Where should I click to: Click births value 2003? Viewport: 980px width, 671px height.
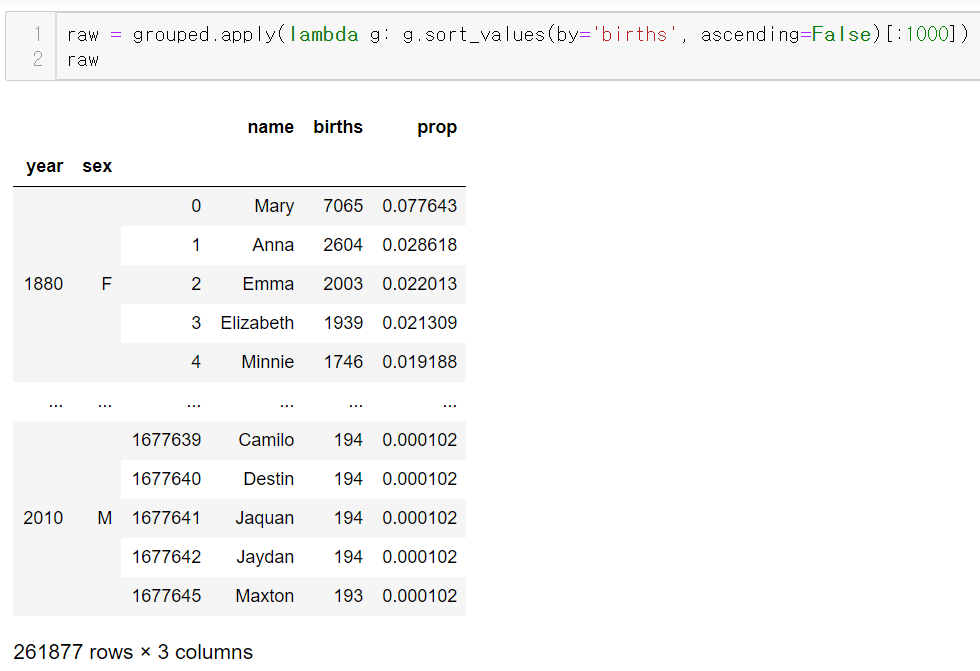[343, 284]
